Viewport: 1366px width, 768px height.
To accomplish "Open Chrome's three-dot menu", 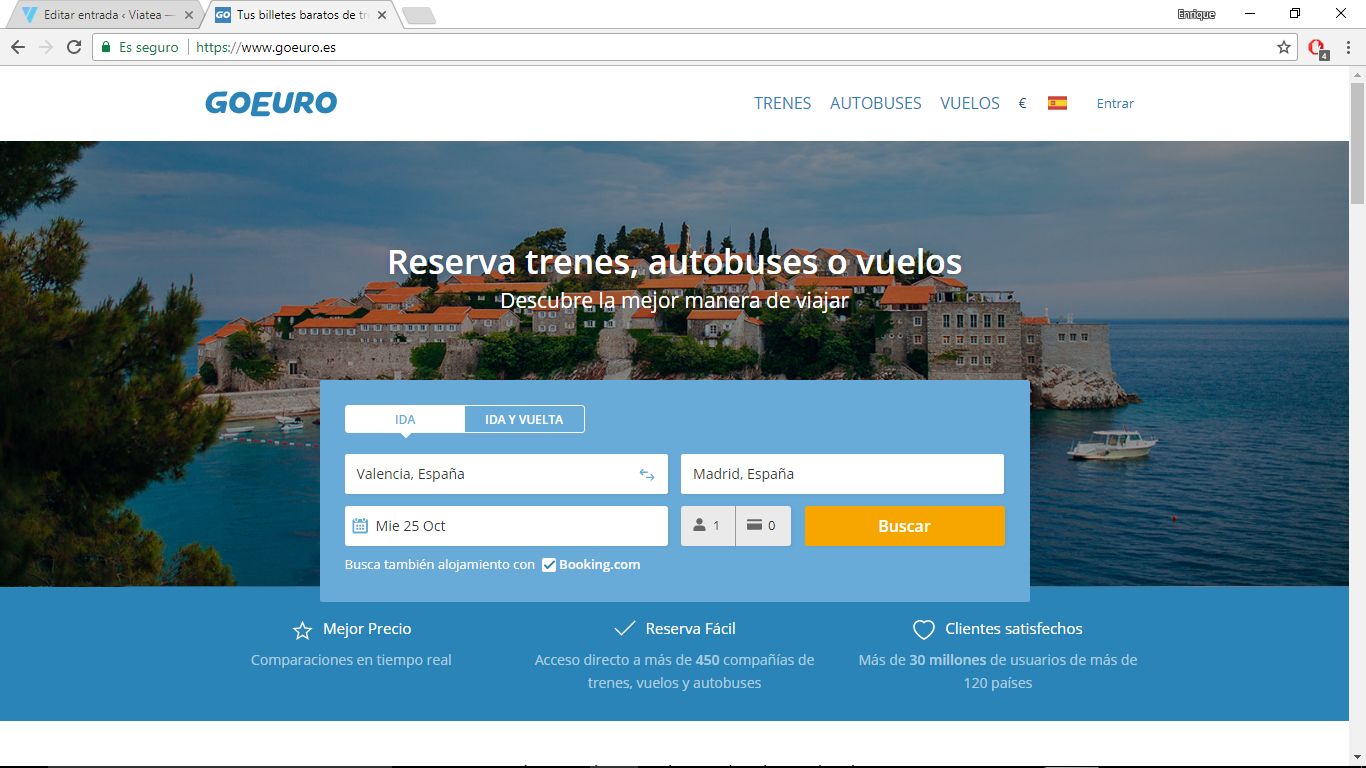I will 1348,47.
